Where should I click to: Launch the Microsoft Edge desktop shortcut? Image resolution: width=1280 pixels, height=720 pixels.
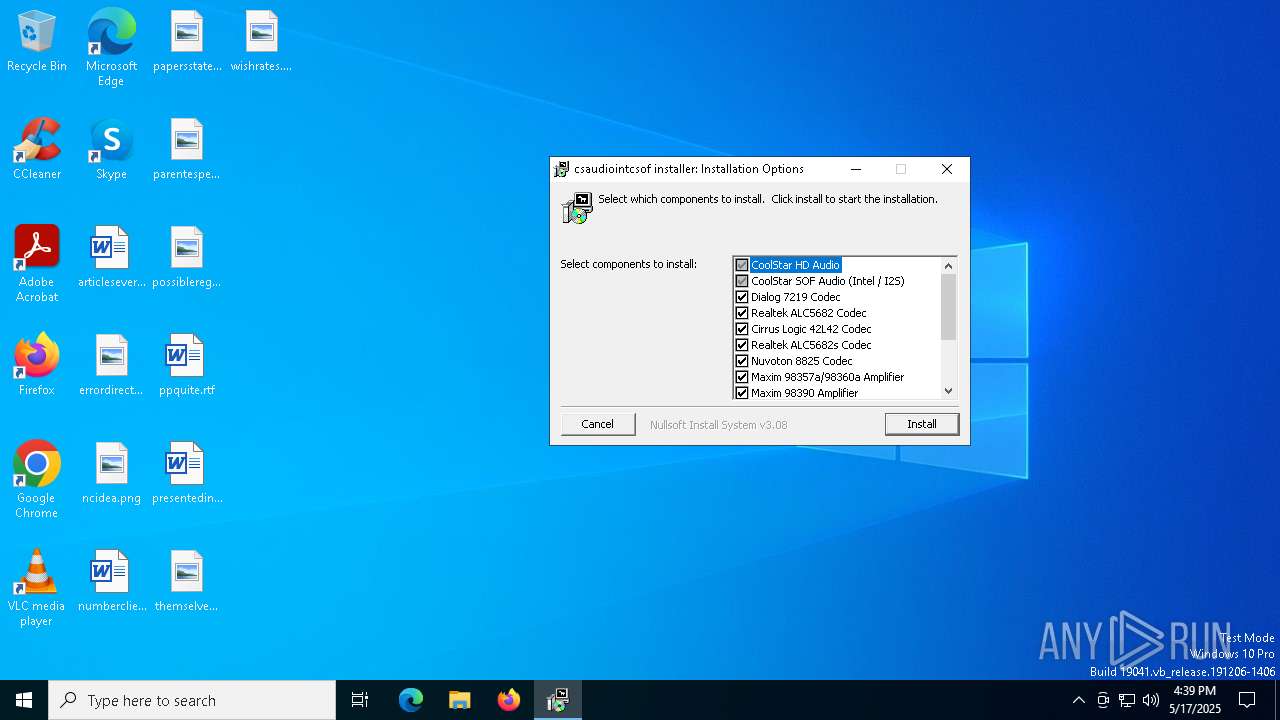111,48
